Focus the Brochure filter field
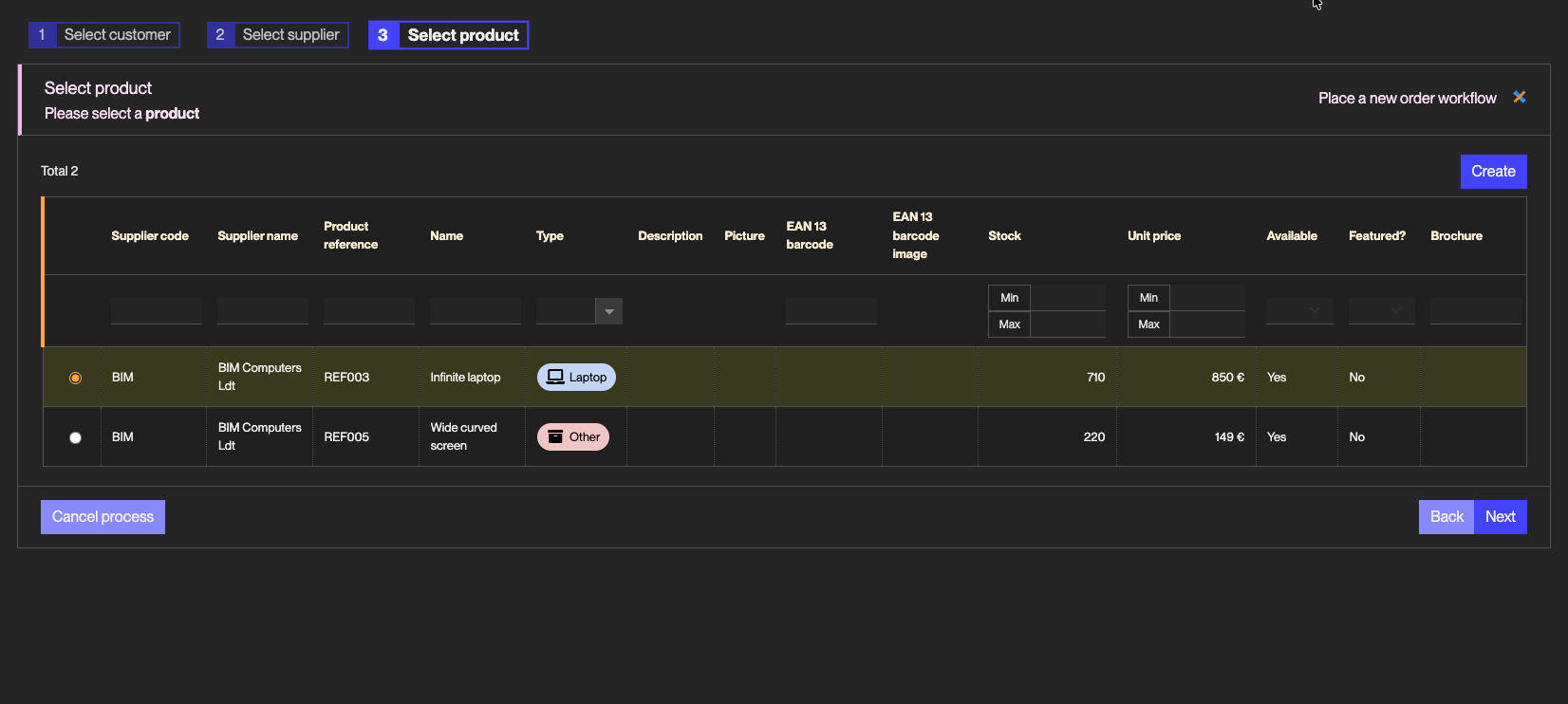Viewport: 1568px width, 704px height. (x=1476, y=311)
